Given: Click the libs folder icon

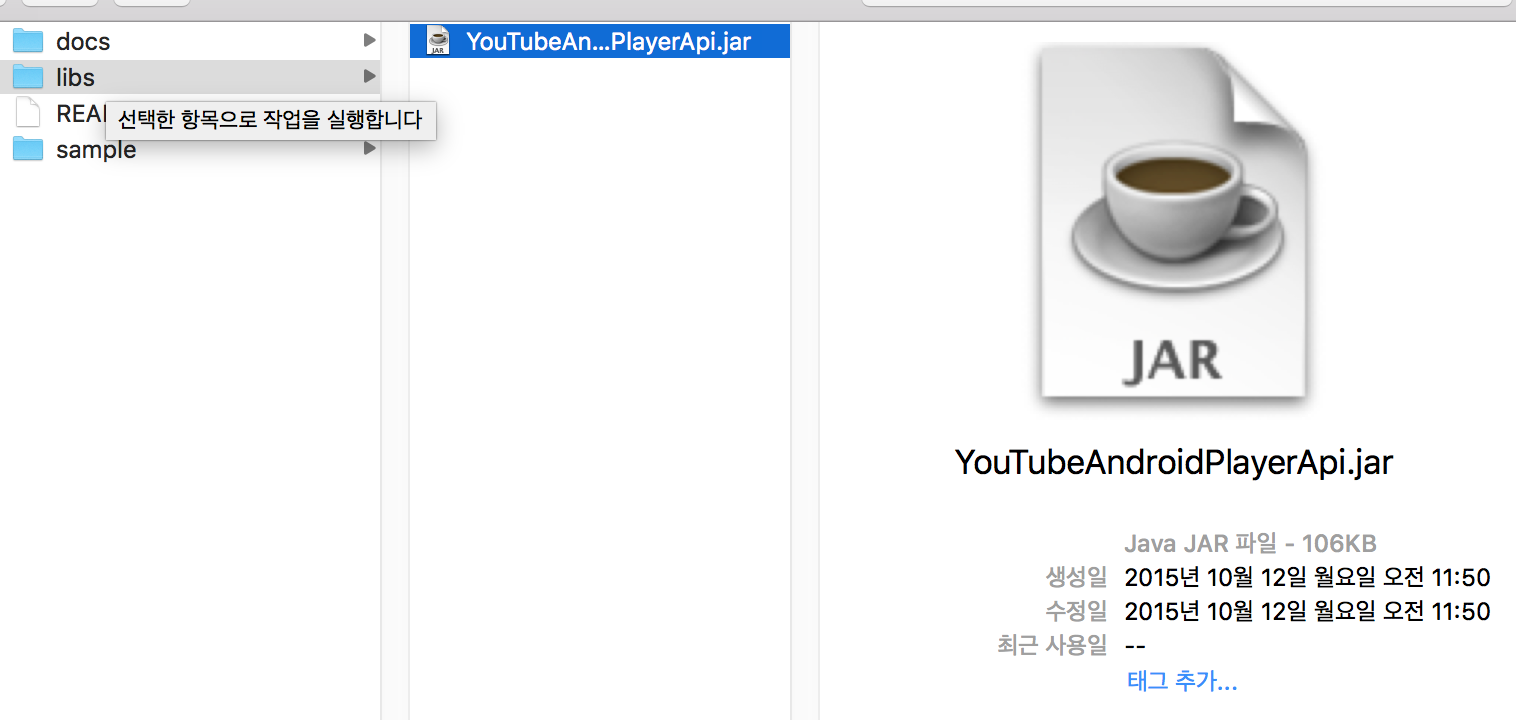Looking at the screenshot, I should pos(28,77).
